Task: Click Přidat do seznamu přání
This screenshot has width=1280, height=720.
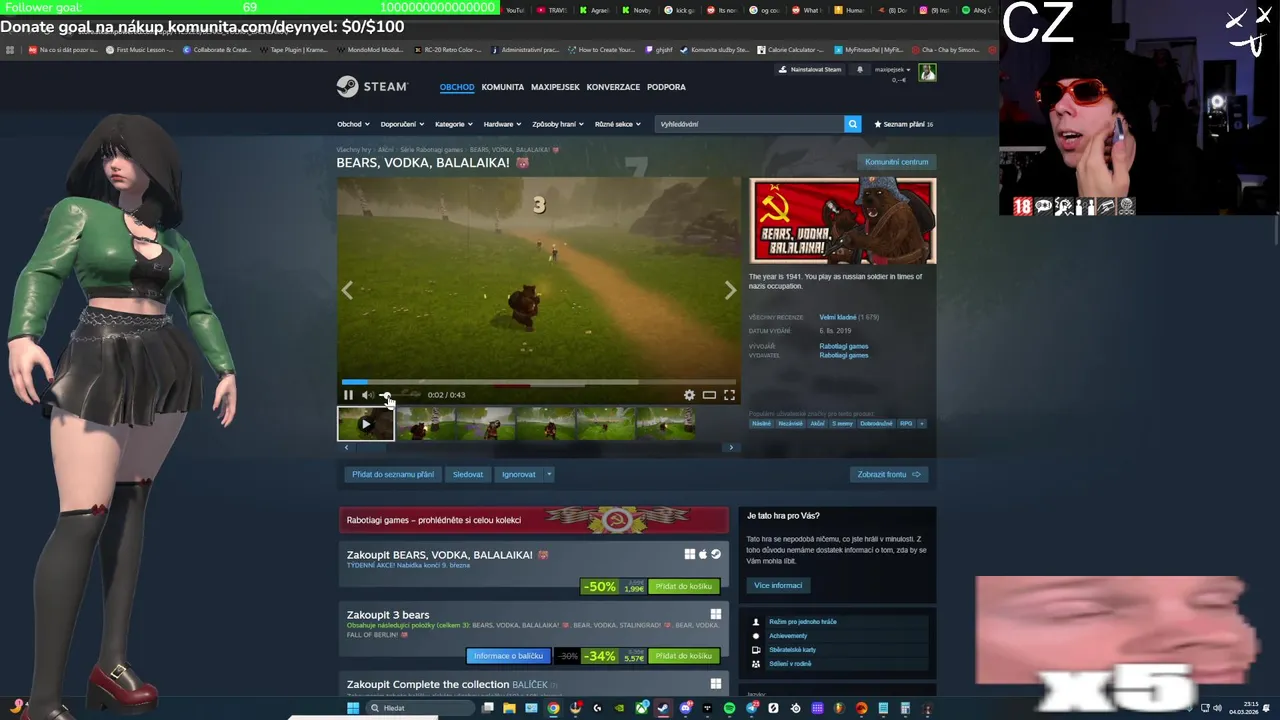Action: coord(393,475)
